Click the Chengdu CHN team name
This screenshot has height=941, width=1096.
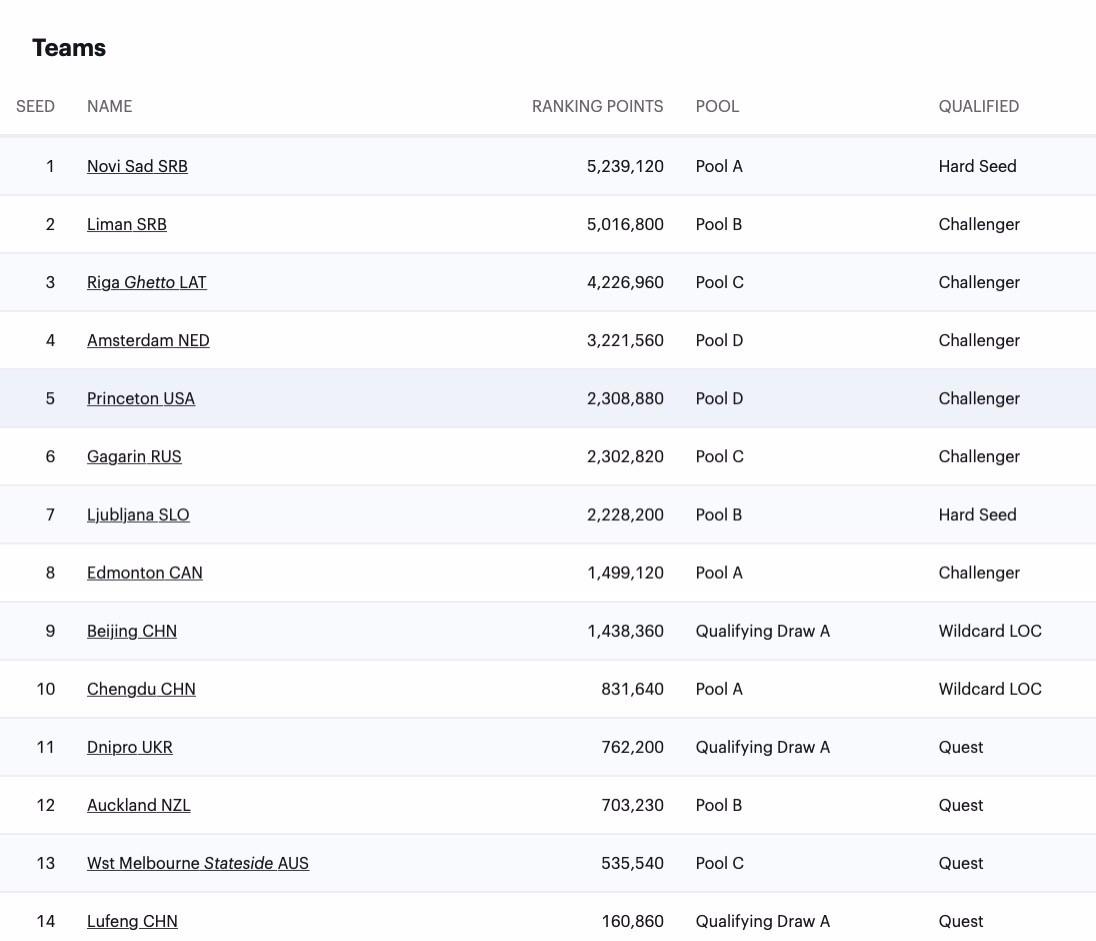tap(141, 689)
